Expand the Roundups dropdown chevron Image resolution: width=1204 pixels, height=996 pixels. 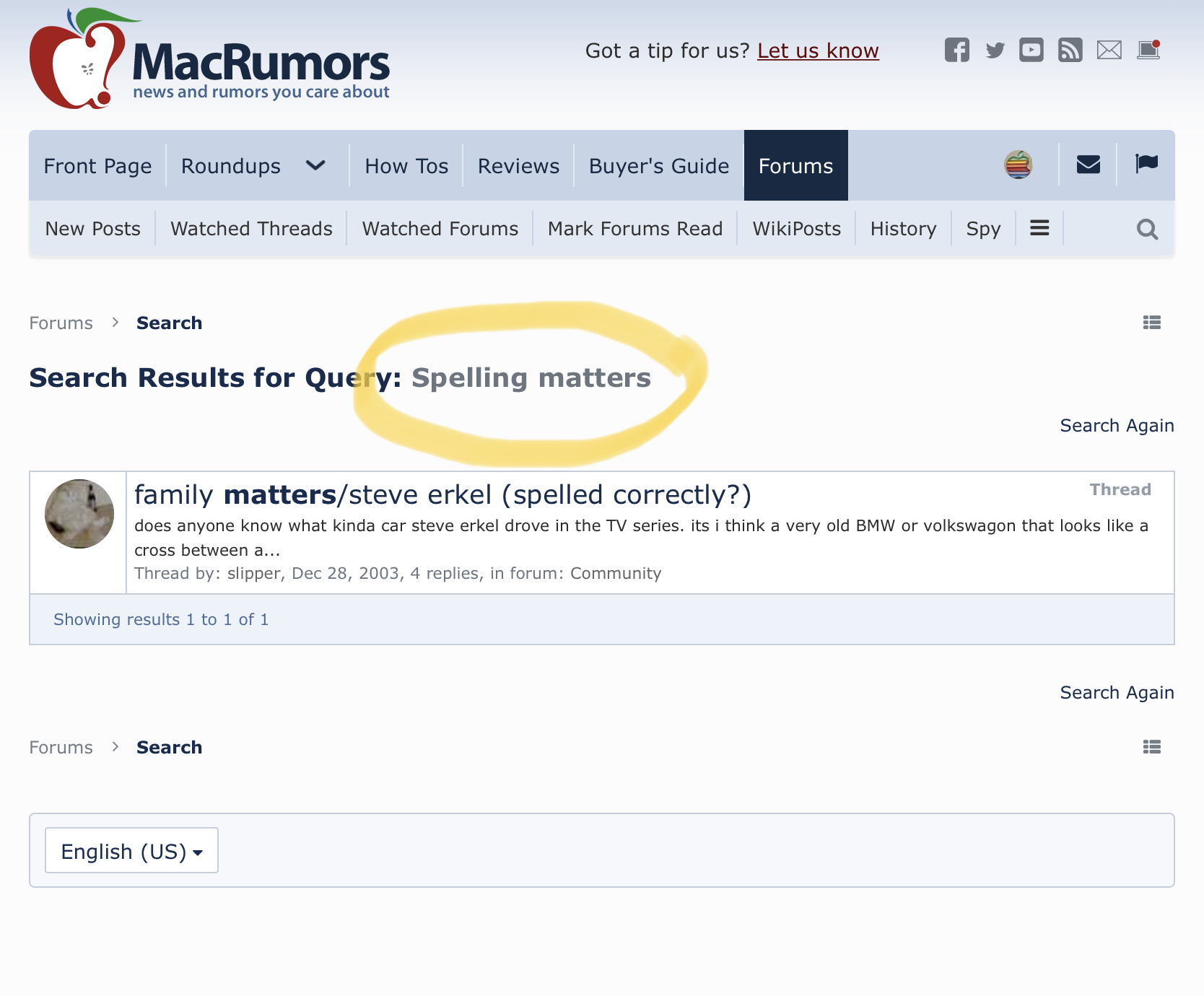pos(315,165)
